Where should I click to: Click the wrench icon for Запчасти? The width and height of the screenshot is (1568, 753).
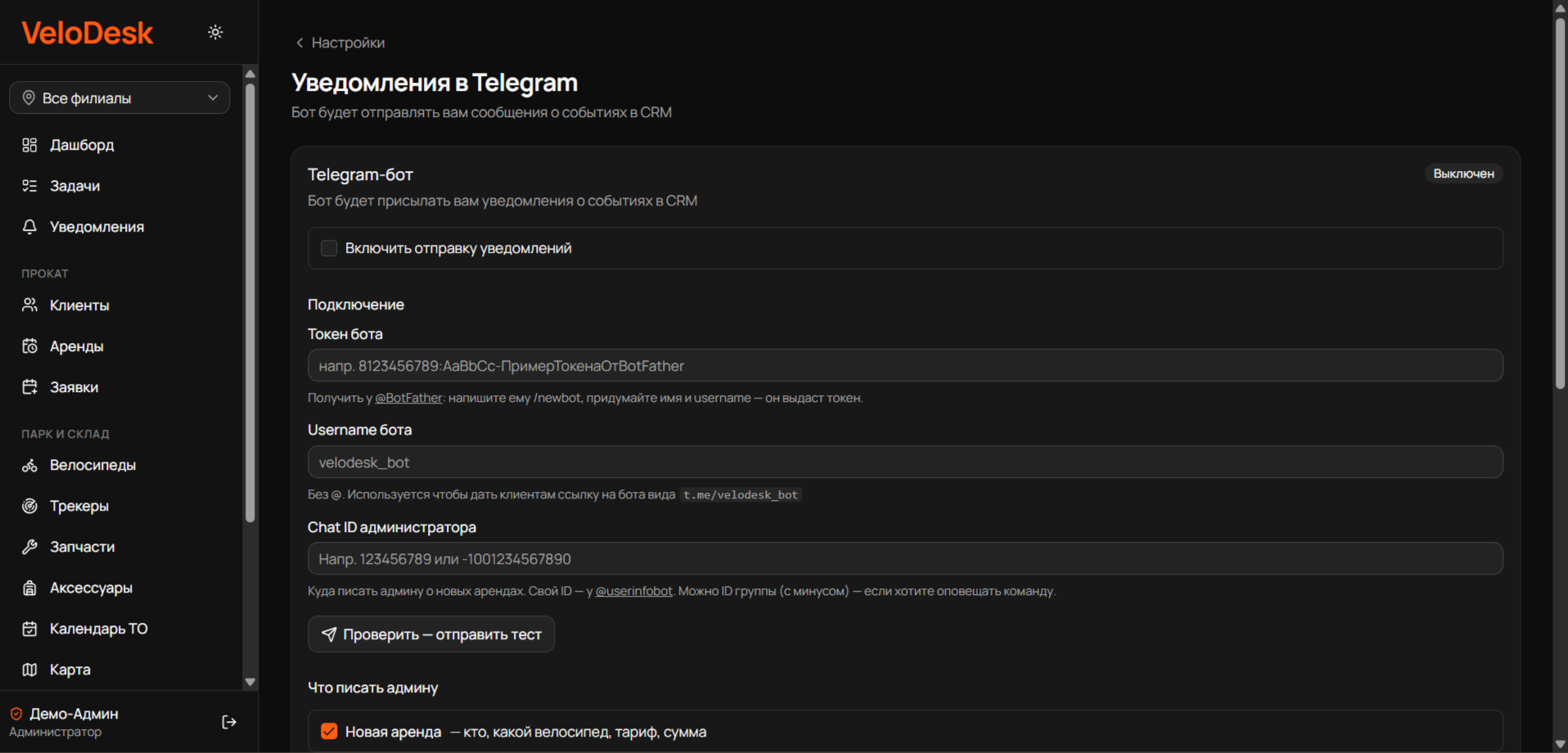(x=29, y=547)
